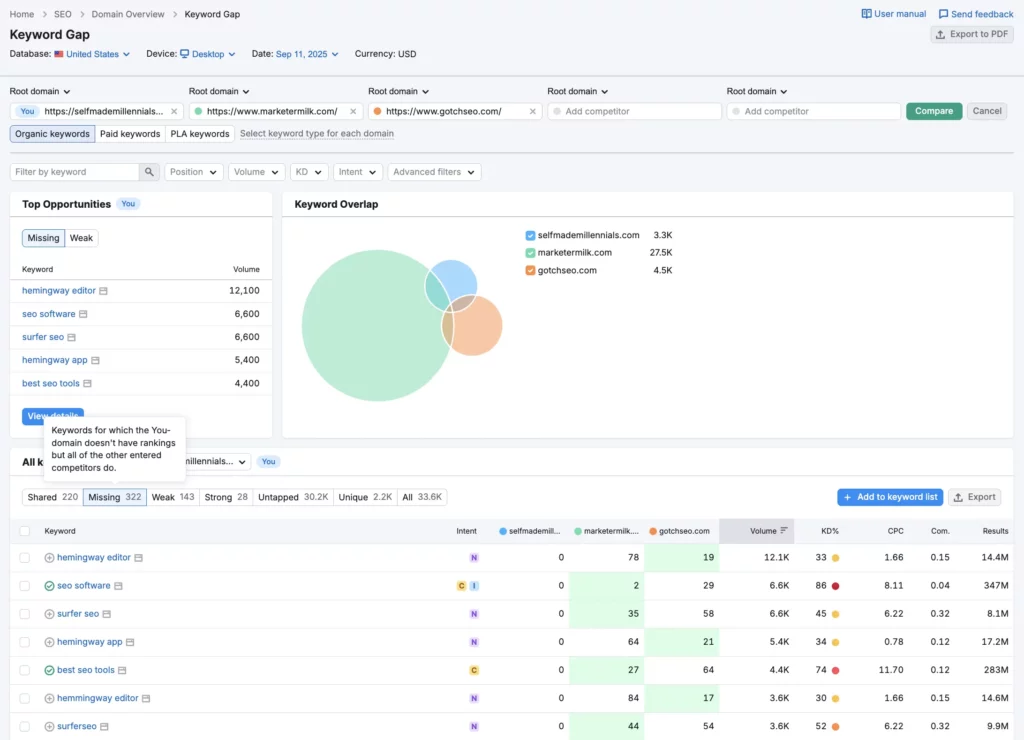Click the Export to PDF icon
Viewport: 1024px width, 740px height.
(943, 33)
